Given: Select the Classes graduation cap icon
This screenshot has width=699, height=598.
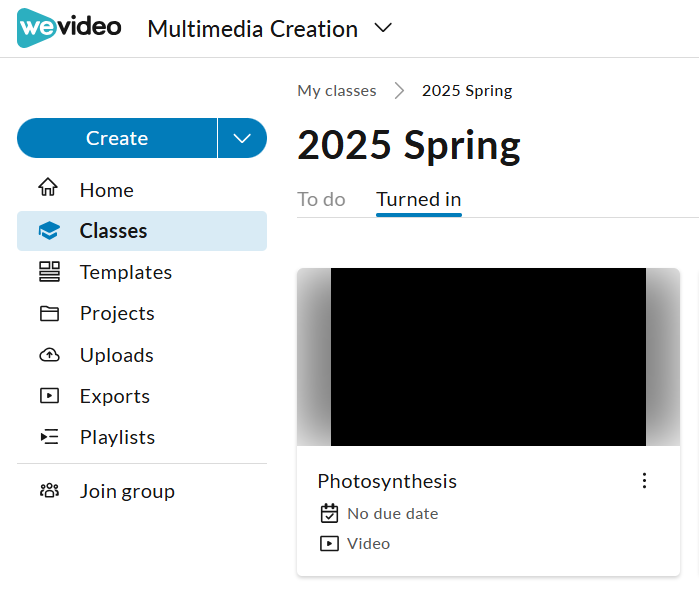Looking at the screenshot, I should (49, 231).
